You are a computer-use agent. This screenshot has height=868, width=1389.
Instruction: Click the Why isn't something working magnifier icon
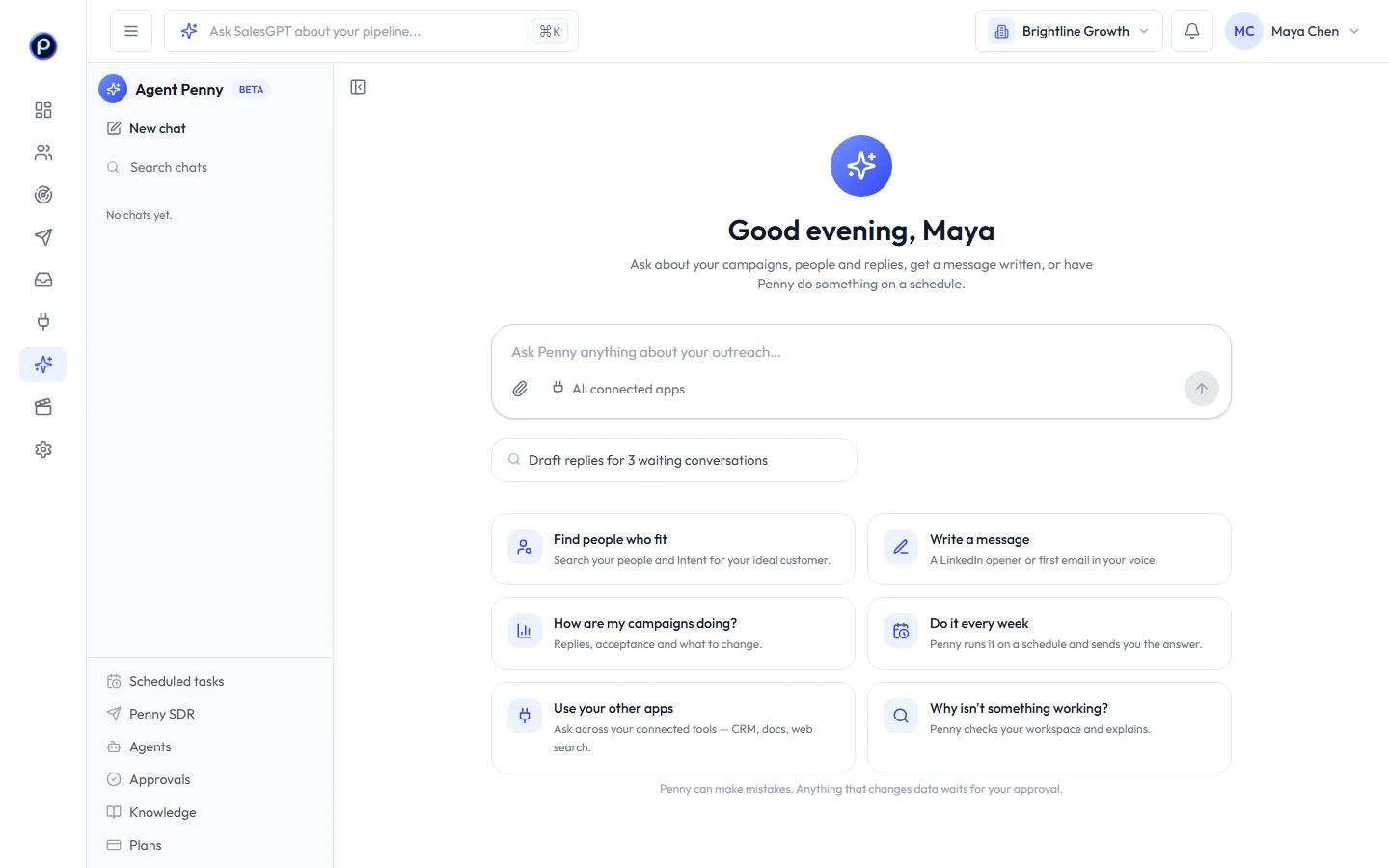click(901, 716)
